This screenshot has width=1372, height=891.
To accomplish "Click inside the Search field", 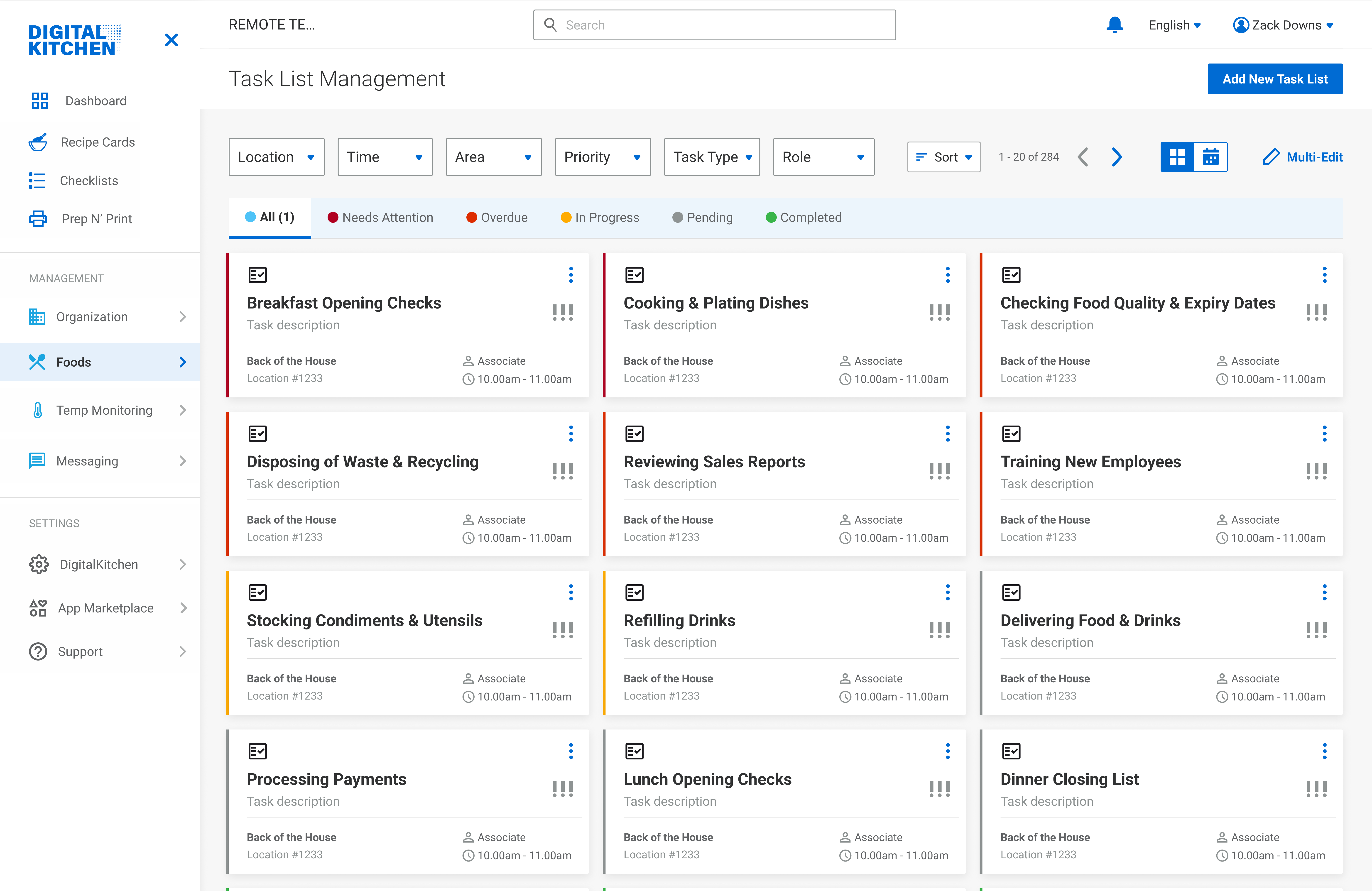I will (x=715, y=25).
